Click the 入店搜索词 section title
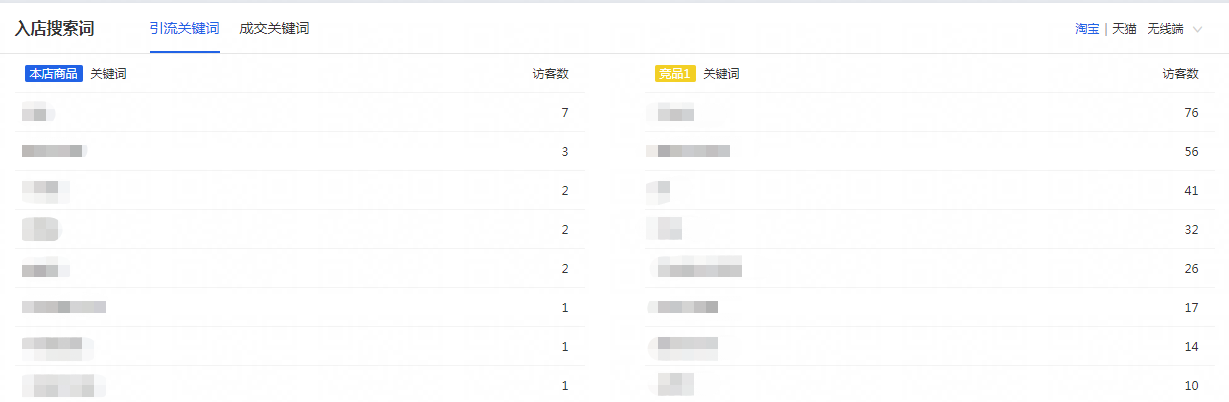1229x402 pixels. pos(55,29)
